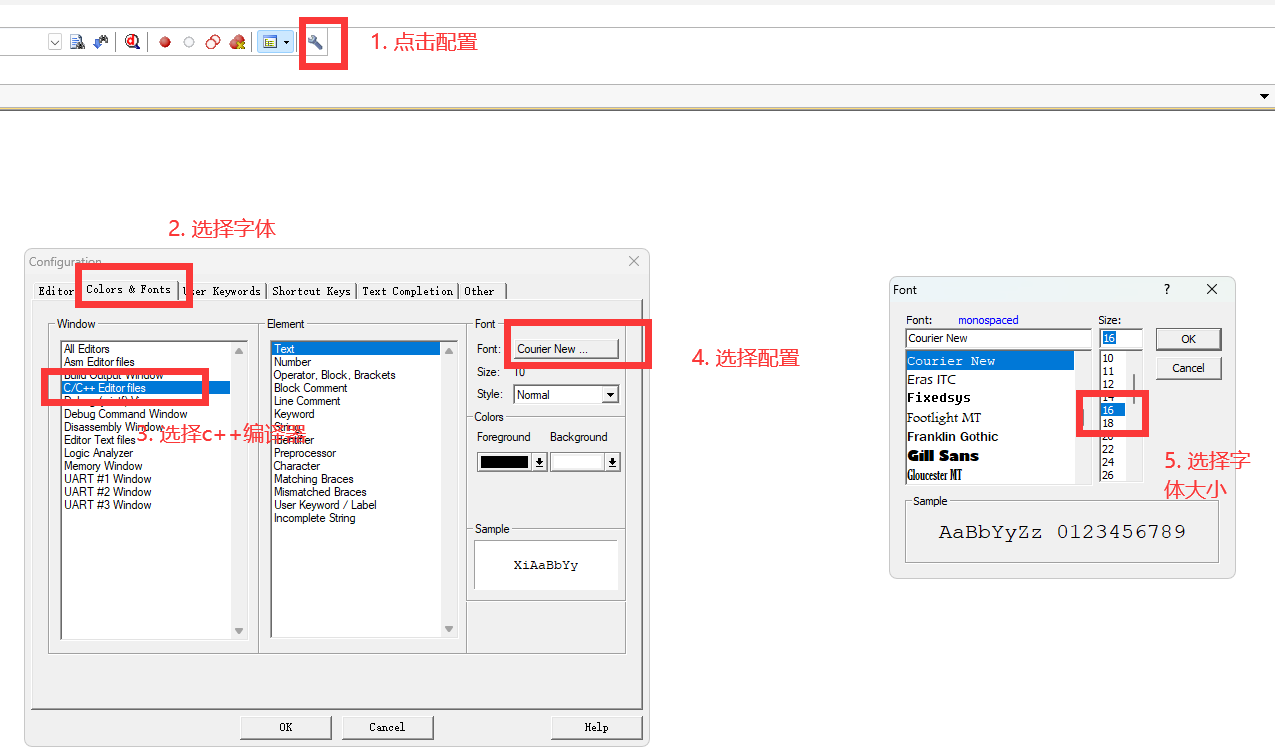Click the Size input field showing 16

pyautogui.click(x=1120, y=338)
